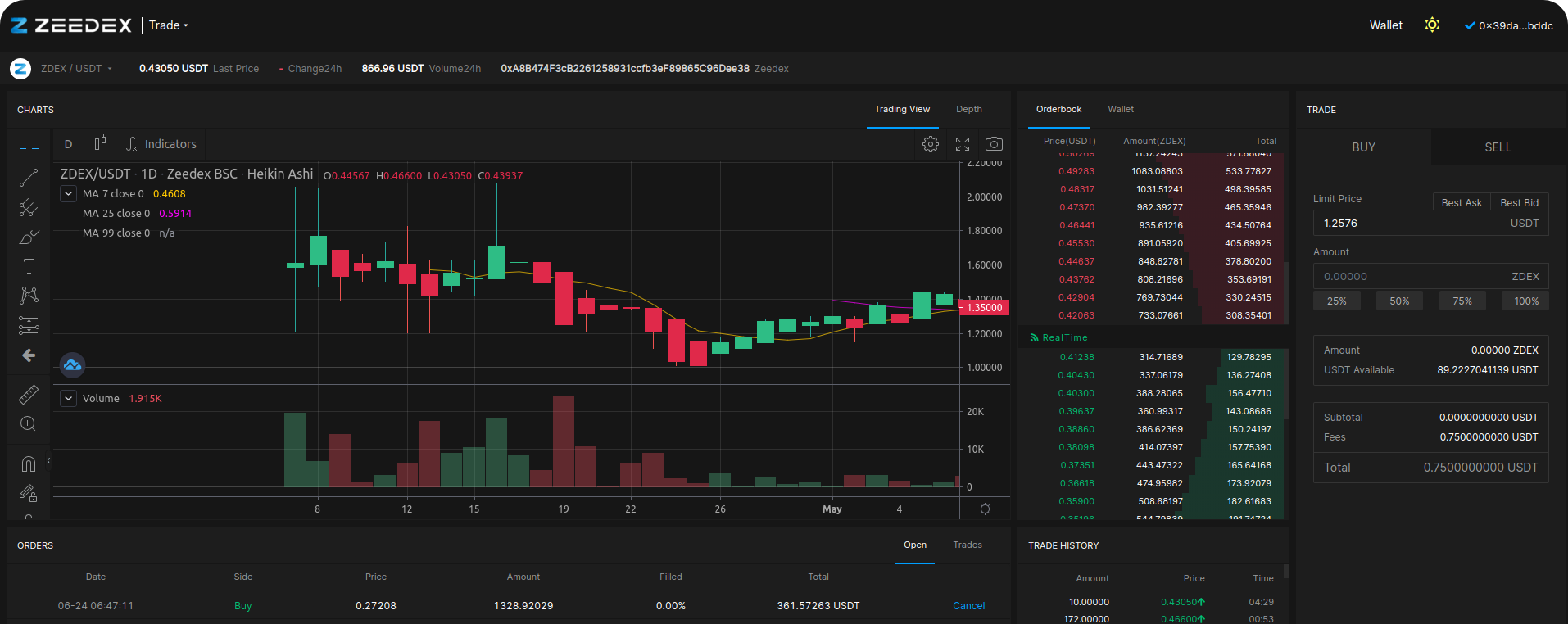This screenshot has height=624, width=1568.
Task: Open the Trades tab in Orders
Action: pyautogui.click(x=968, y=545)
